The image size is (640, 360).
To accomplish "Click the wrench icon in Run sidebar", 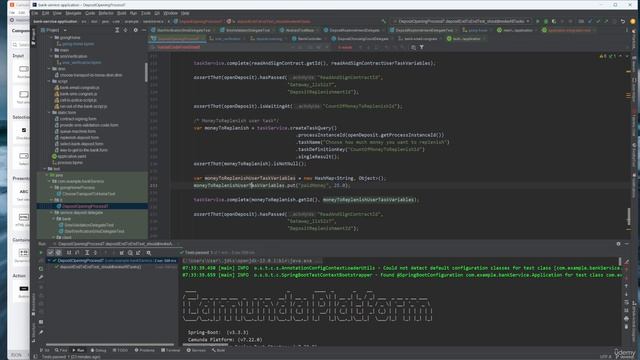I will click(41, 278).
